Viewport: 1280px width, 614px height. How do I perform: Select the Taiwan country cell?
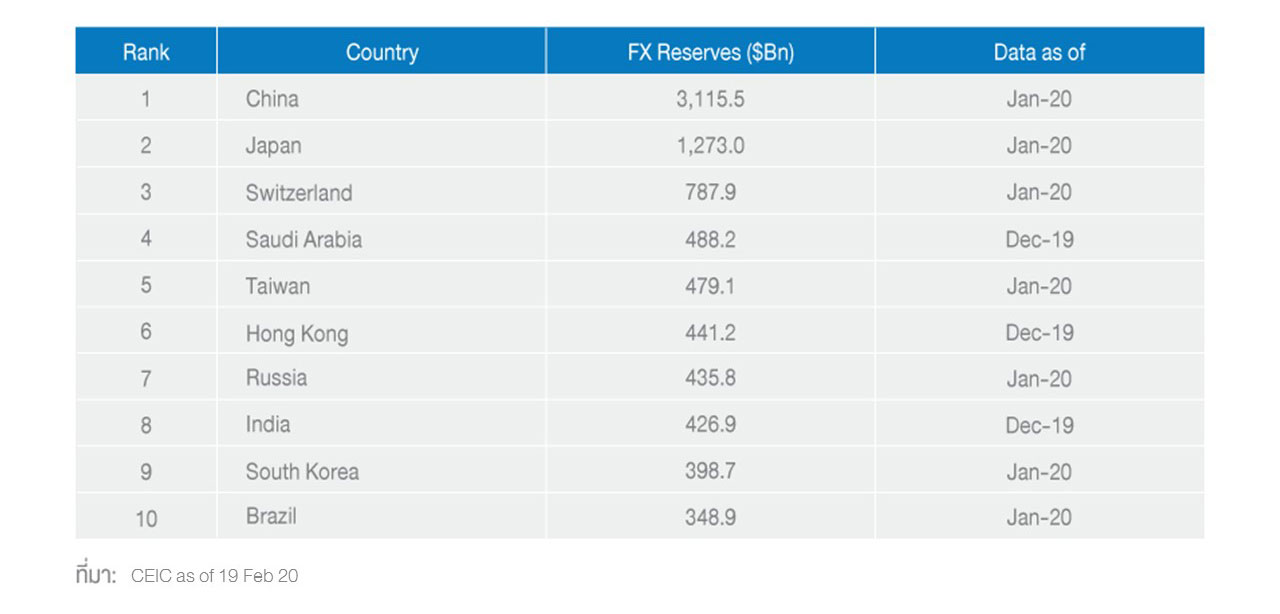pyautogui.click(x=278, y=286)
